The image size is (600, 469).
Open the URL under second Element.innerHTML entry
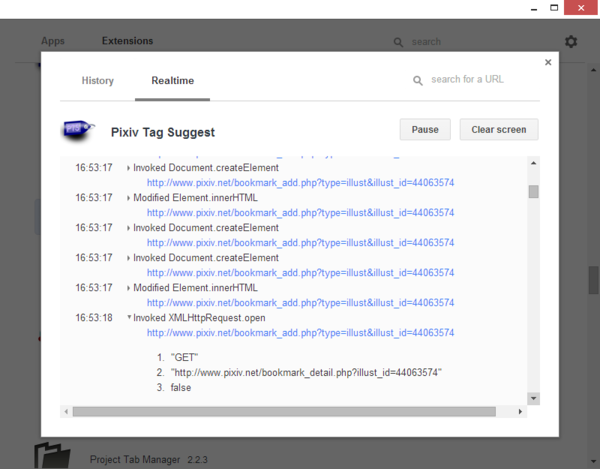[300, 303]
